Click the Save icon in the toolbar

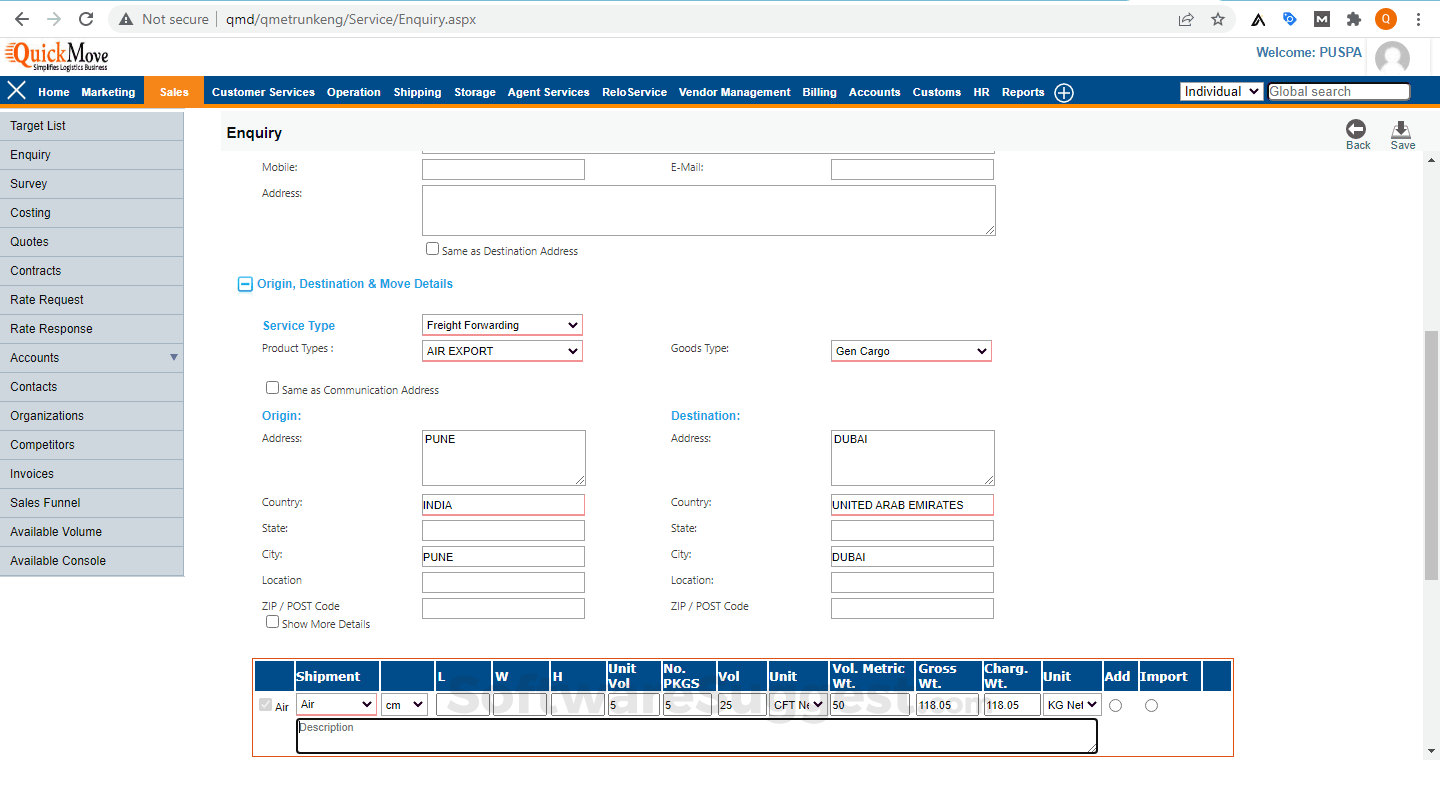(x=1402, y=133)
